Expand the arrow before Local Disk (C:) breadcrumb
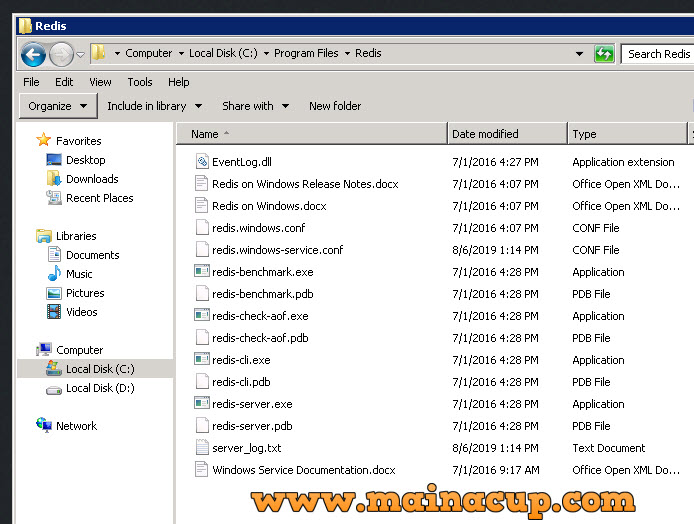The width and height of the screenshot is (694, 524). [x=181, y=54]
